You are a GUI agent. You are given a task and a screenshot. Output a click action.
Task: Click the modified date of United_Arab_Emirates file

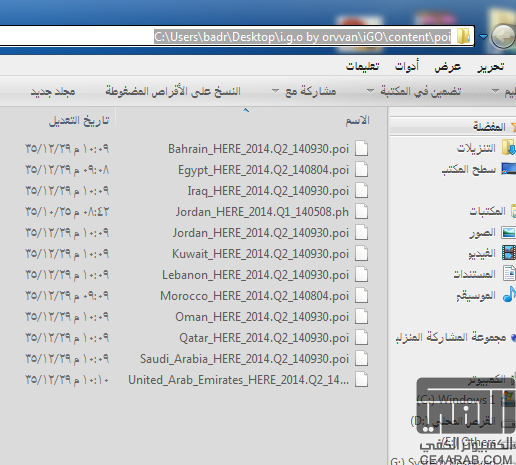coord(67,380)
